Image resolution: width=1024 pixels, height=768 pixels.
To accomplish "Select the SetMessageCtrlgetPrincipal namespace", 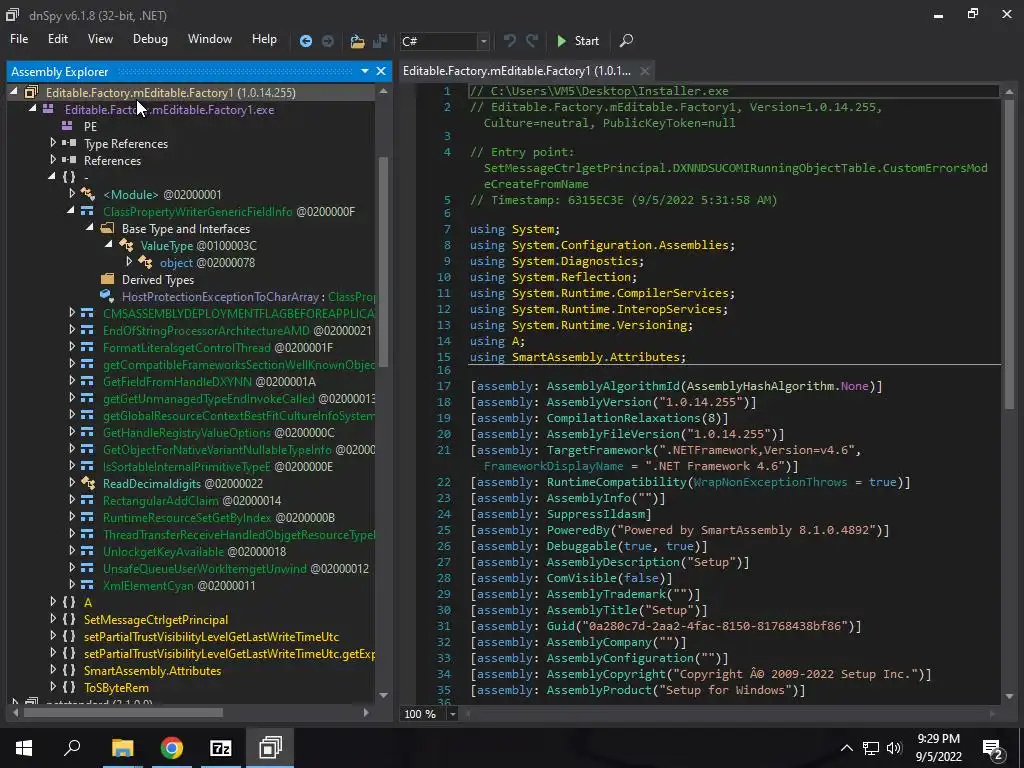I will 155,619.
